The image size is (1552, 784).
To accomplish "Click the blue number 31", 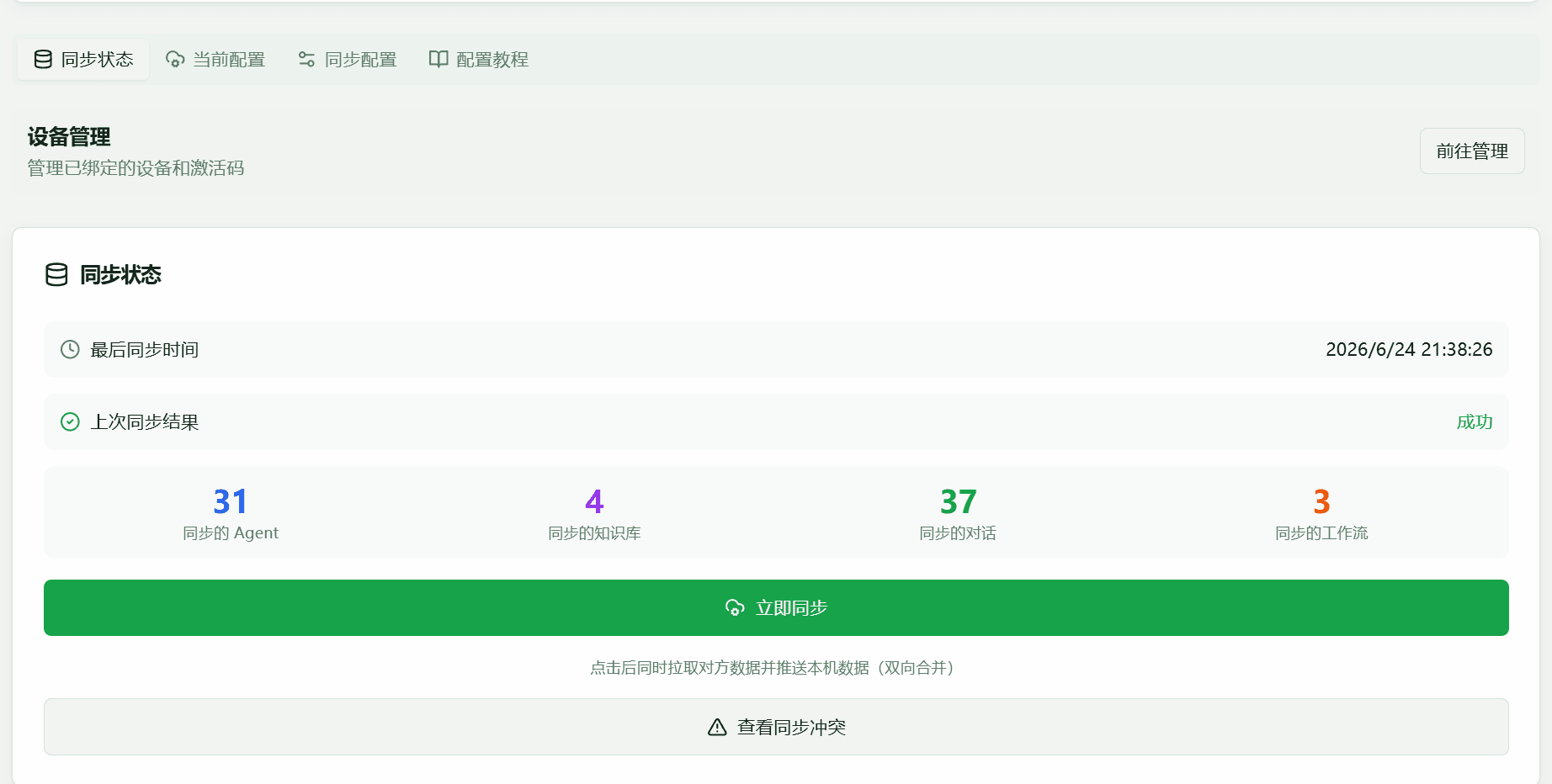I will 230,502.
